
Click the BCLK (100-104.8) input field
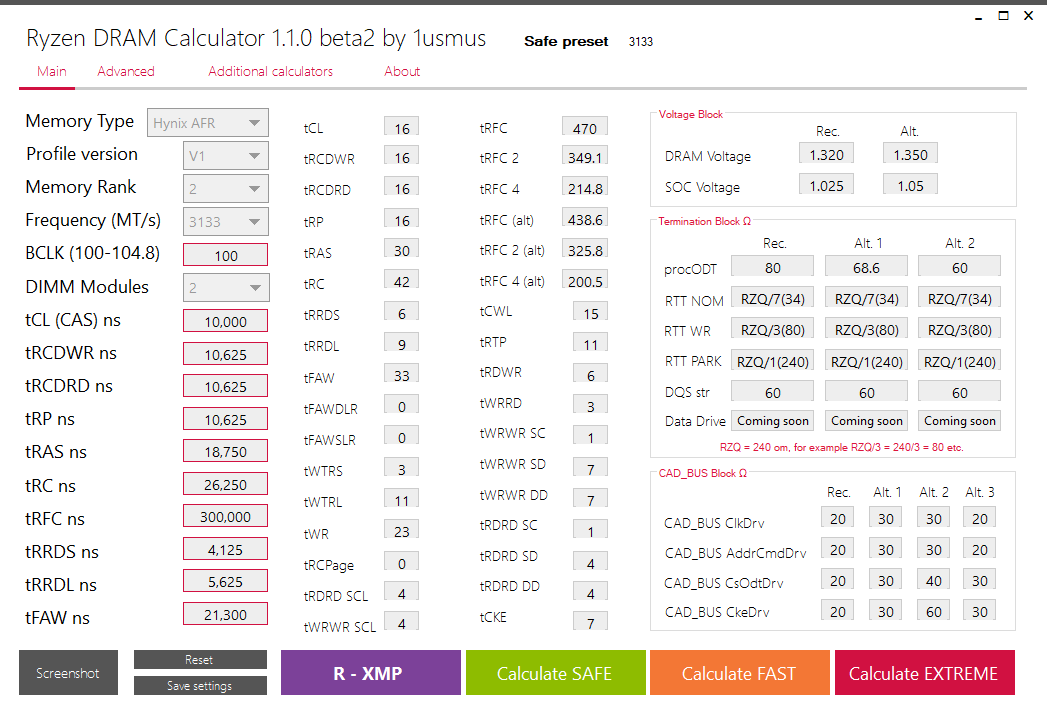[x=226, y=255]
